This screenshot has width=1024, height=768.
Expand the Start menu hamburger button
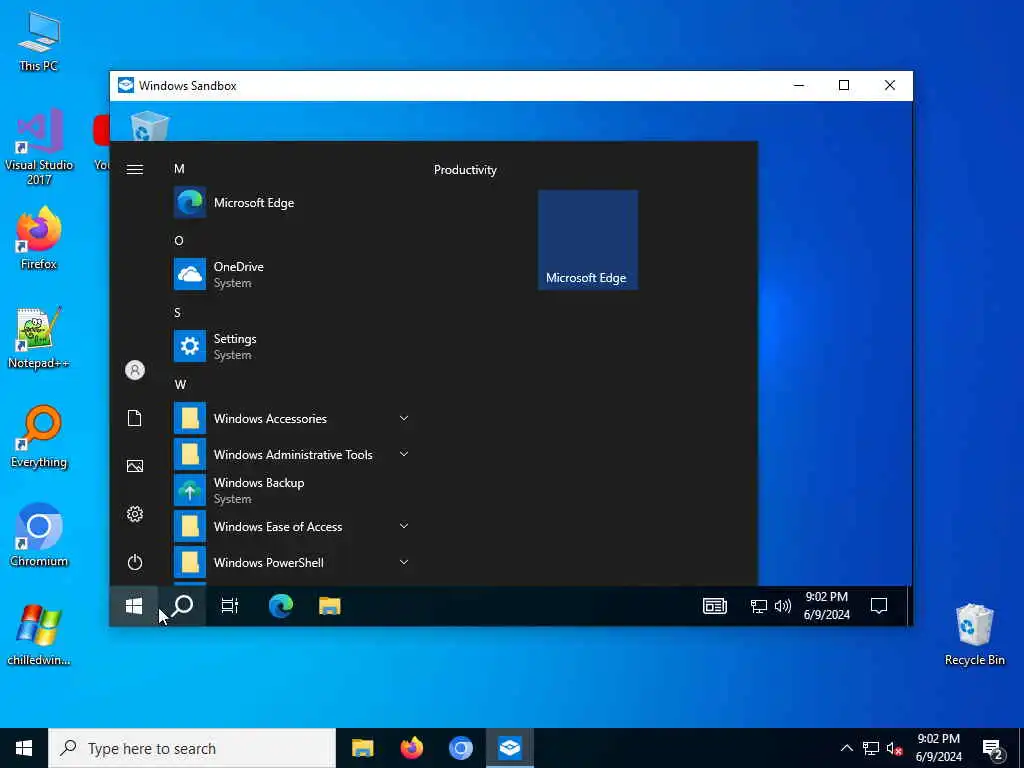(135, 170)
